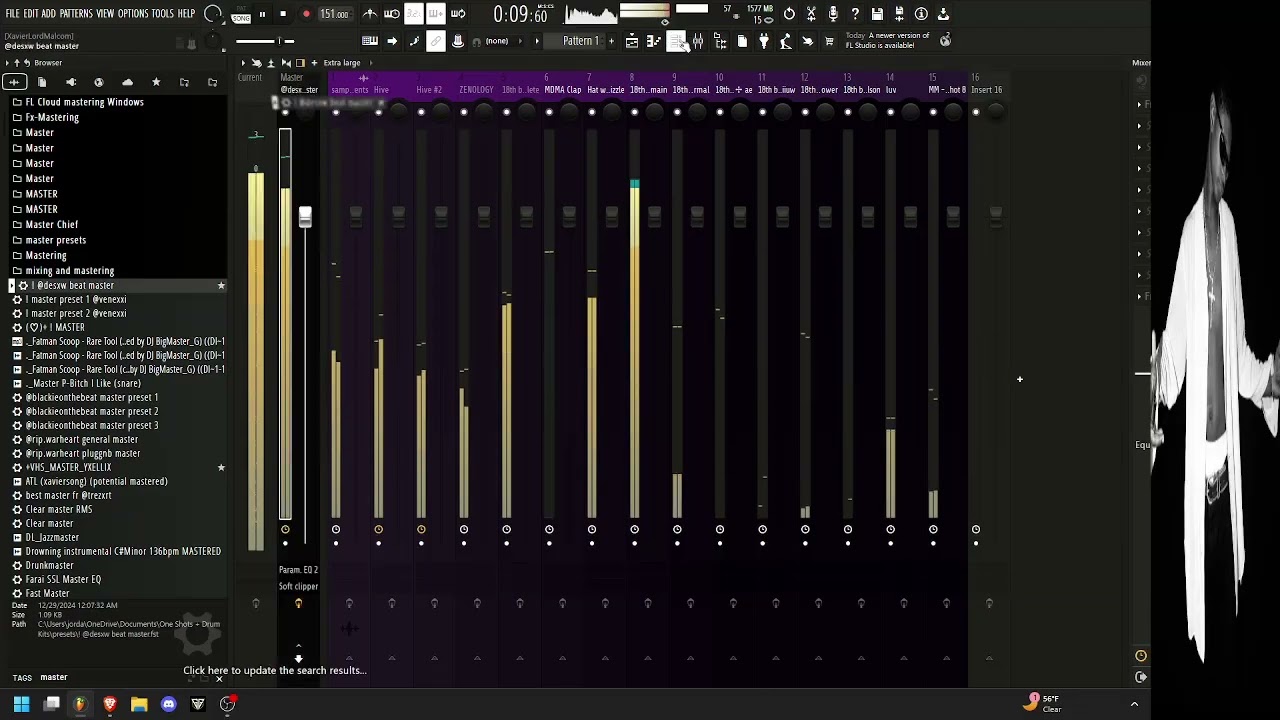Click the download arrow icon in top toolbar
Screen dimensions: 1280x720
tap(943, 14)
